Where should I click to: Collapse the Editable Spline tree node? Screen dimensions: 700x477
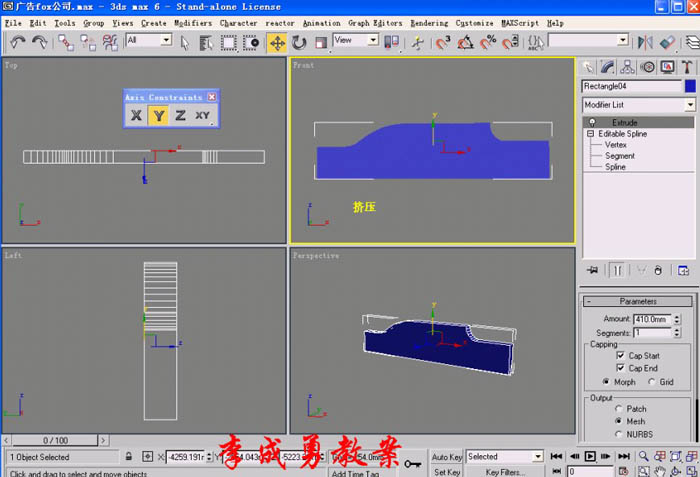(590, 134)
